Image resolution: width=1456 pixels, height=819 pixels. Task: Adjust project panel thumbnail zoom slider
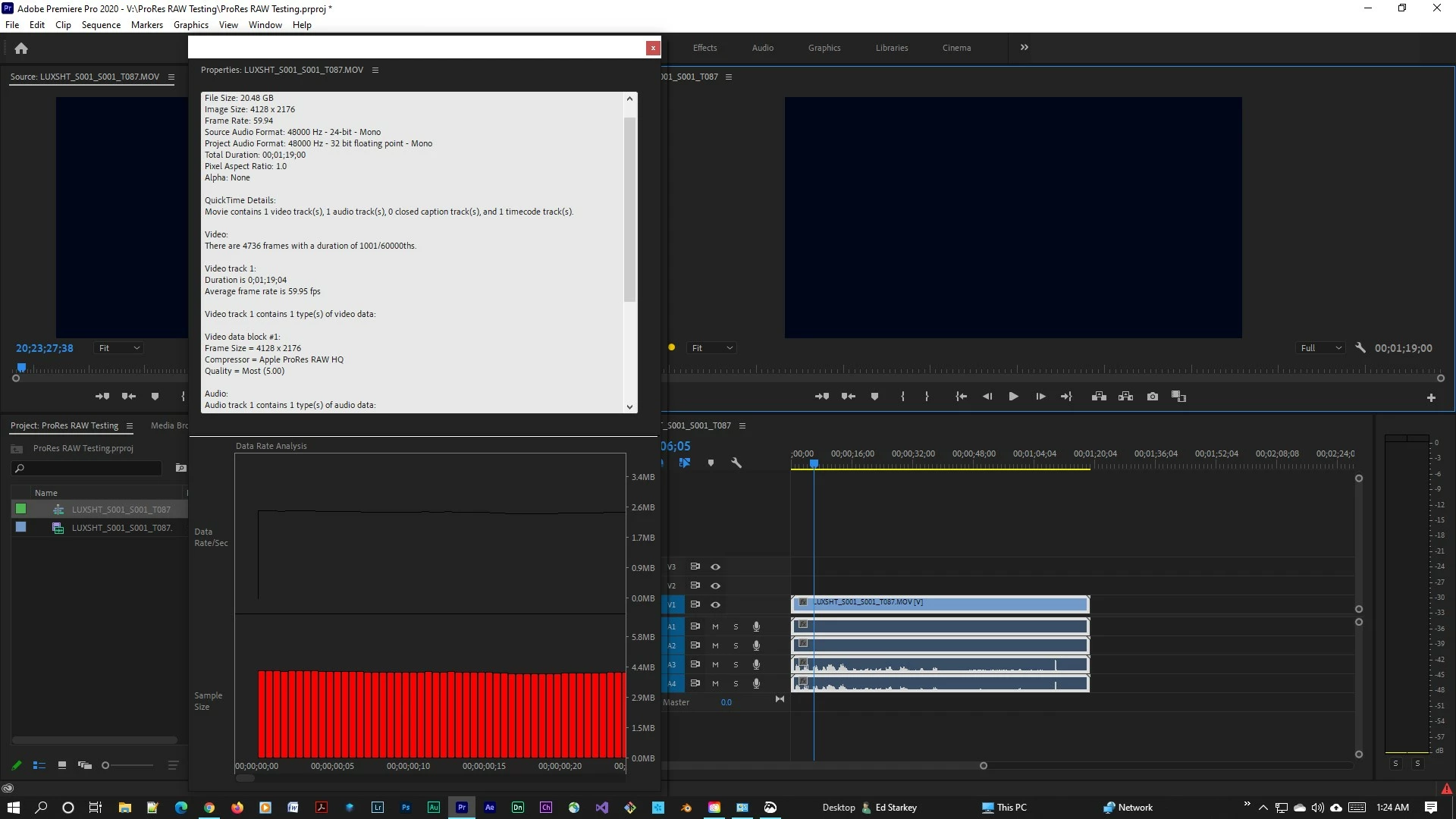[106, 765]
